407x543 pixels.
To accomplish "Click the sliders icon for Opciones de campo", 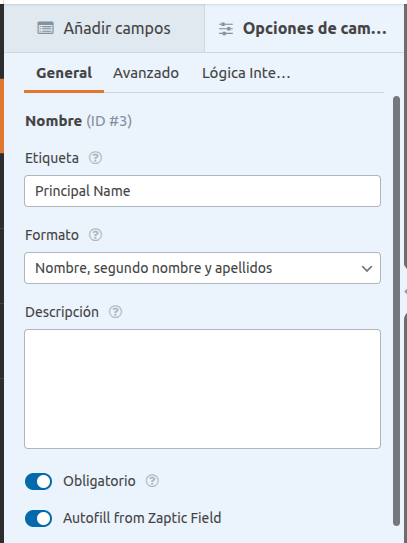I will [x=226, y=29].
